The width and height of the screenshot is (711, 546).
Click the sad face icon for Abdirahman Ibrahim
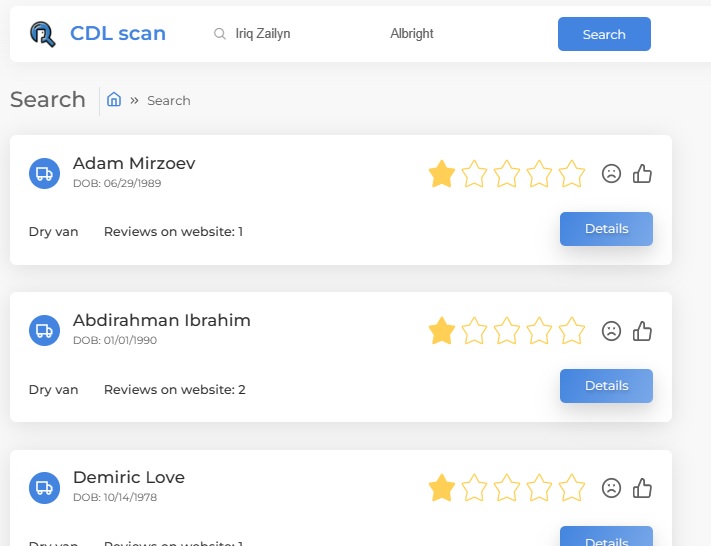tap(611, 331)
